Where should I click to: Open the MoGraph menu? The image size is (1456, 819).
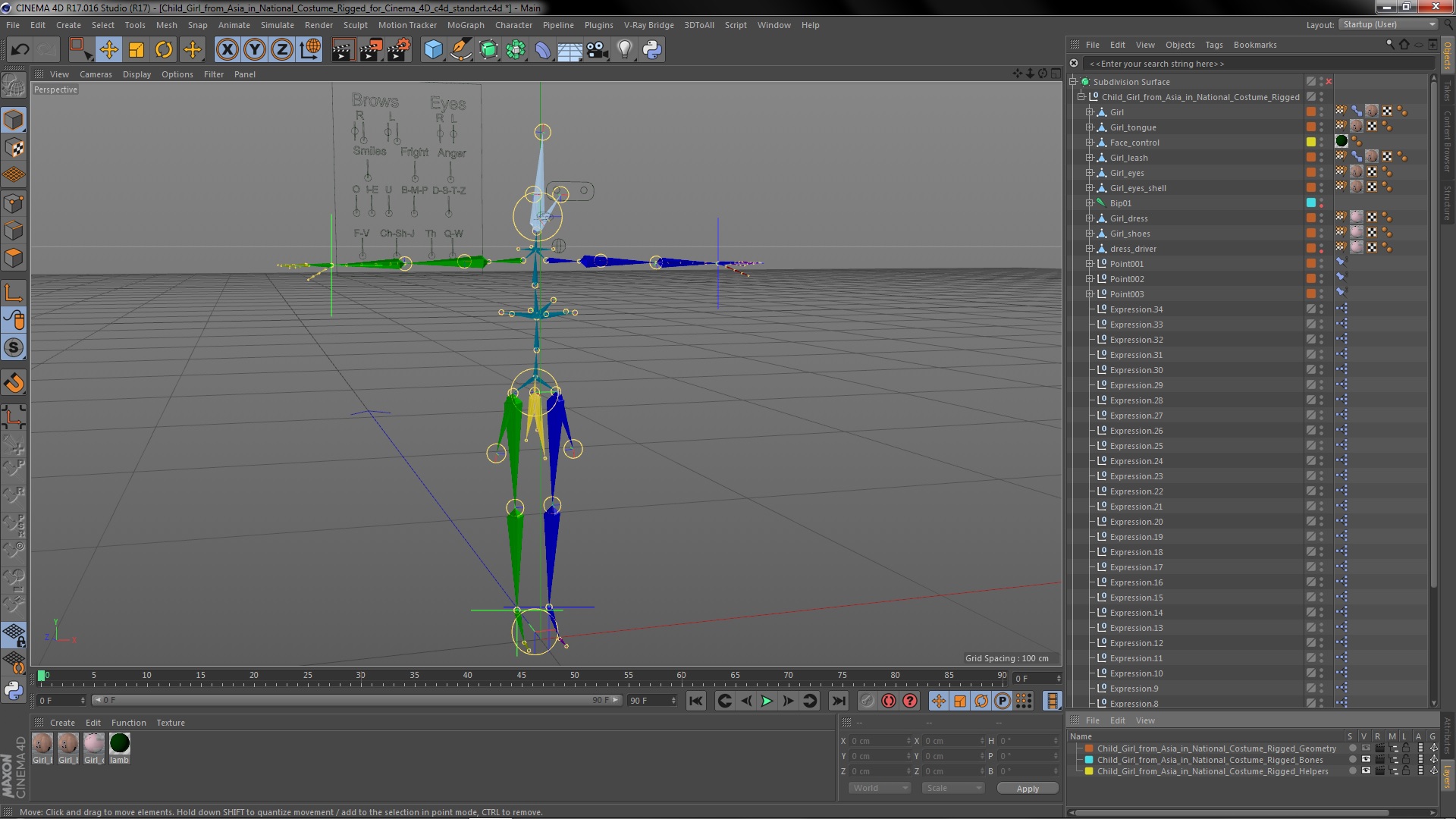466,25
